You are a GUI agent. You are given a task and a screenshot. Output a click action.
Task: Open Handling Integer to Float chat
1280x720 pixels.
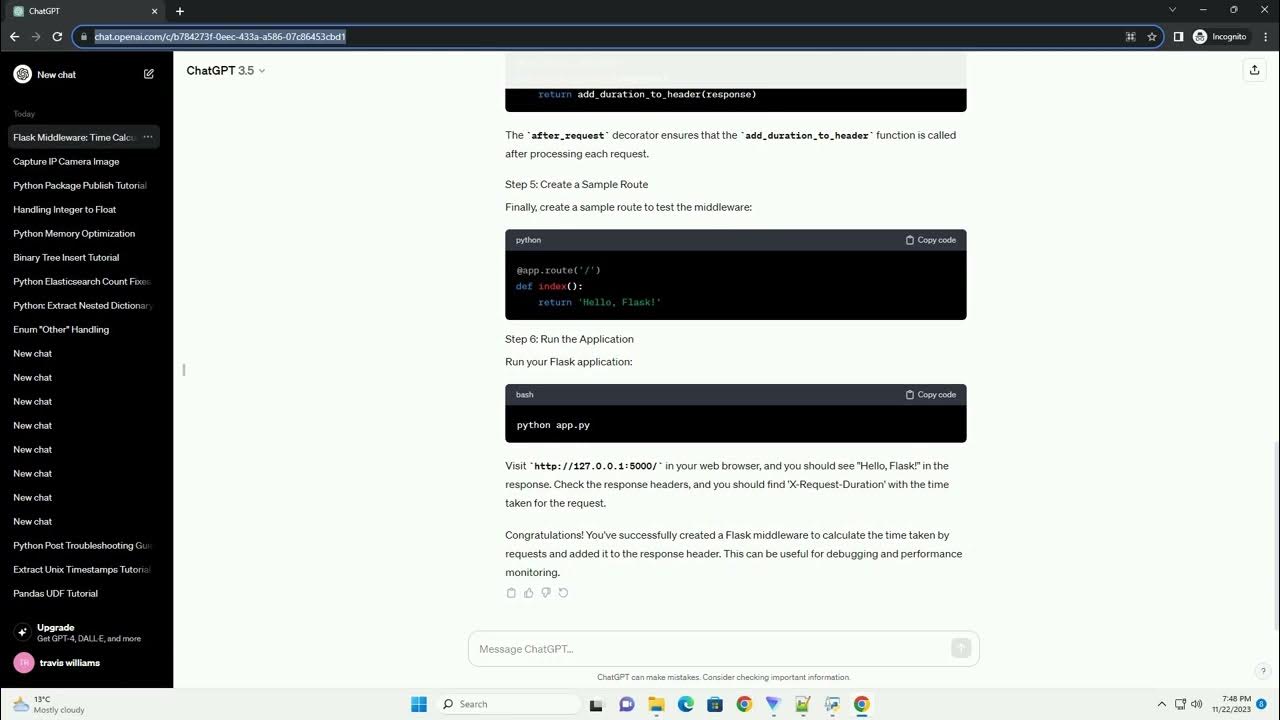tap(84, 209)
